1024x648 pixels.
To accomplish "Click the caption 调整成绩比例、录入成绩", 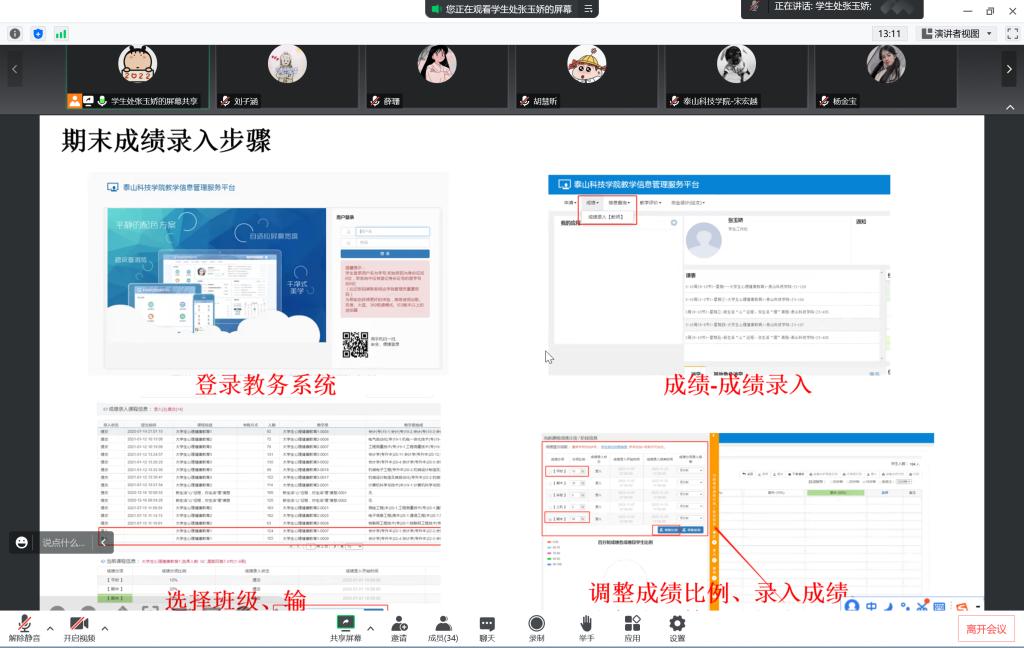I will (718, 592).
